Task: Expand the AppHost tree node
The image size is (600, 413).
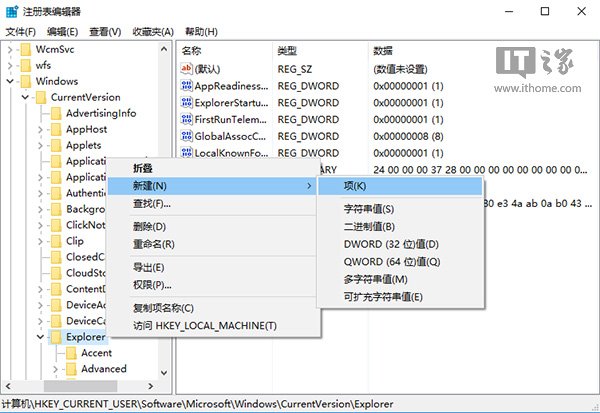Action: 41,130
